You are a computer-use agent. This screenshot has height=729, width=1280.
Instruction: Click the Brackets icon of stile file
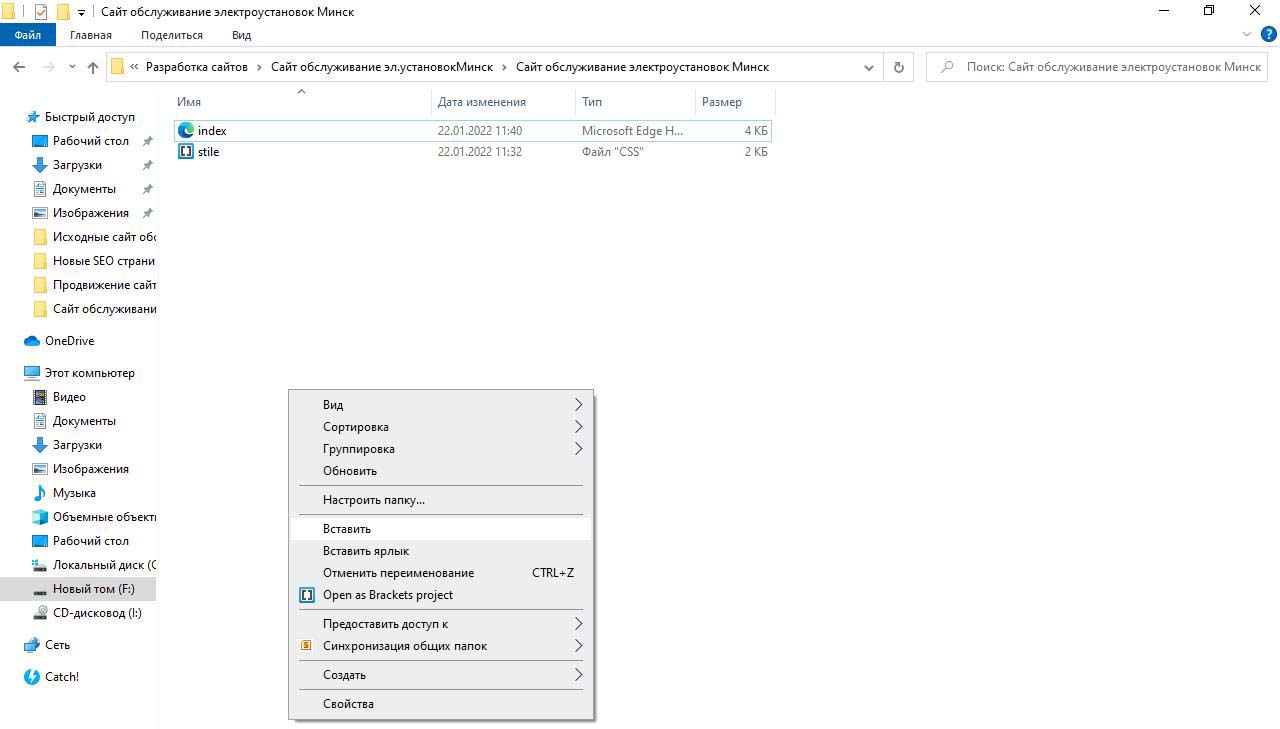point(185,152)
